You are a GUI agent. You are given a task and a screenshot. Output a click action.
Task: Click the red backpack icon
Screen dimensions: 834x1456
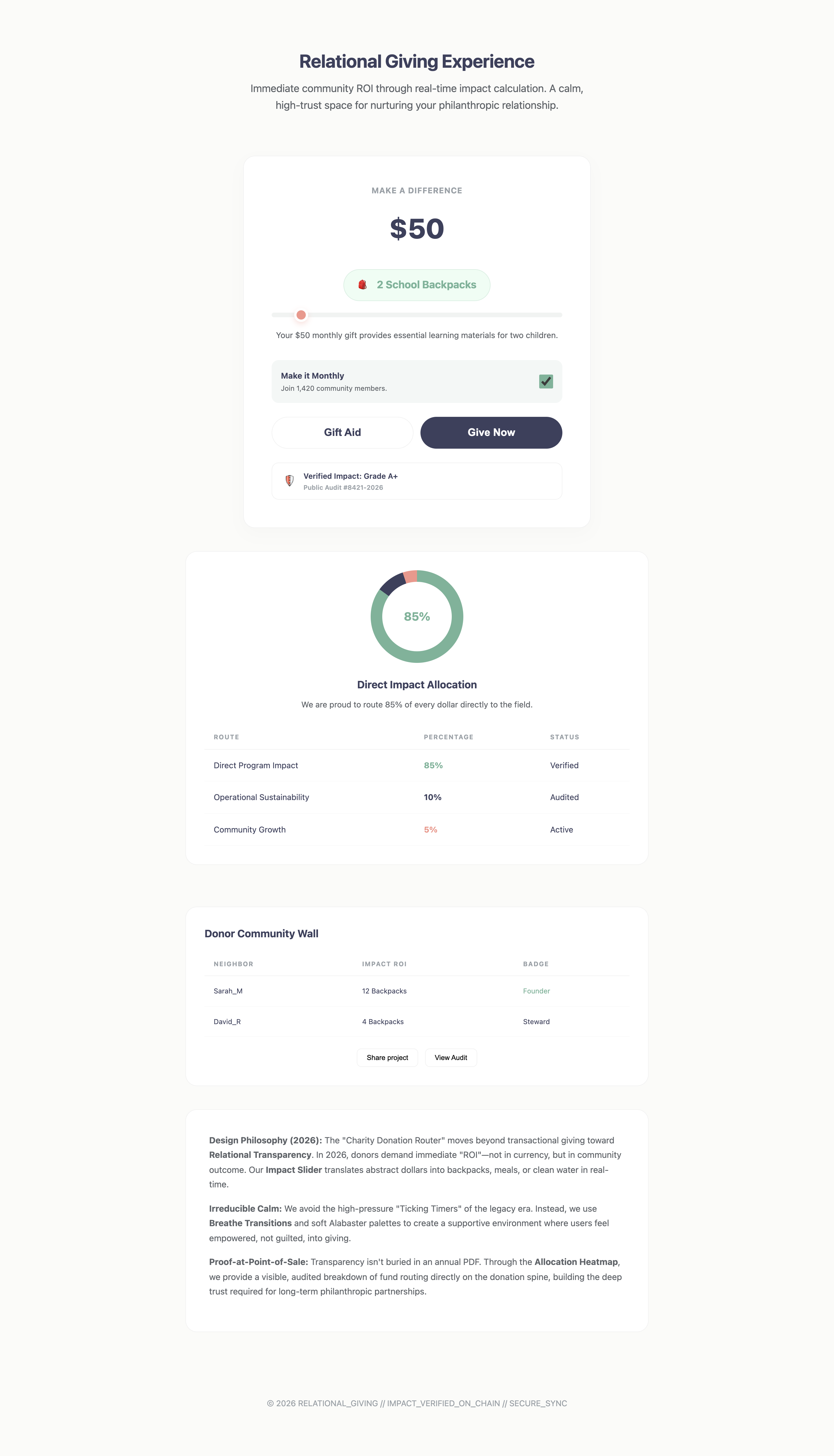tap(362, 285)
